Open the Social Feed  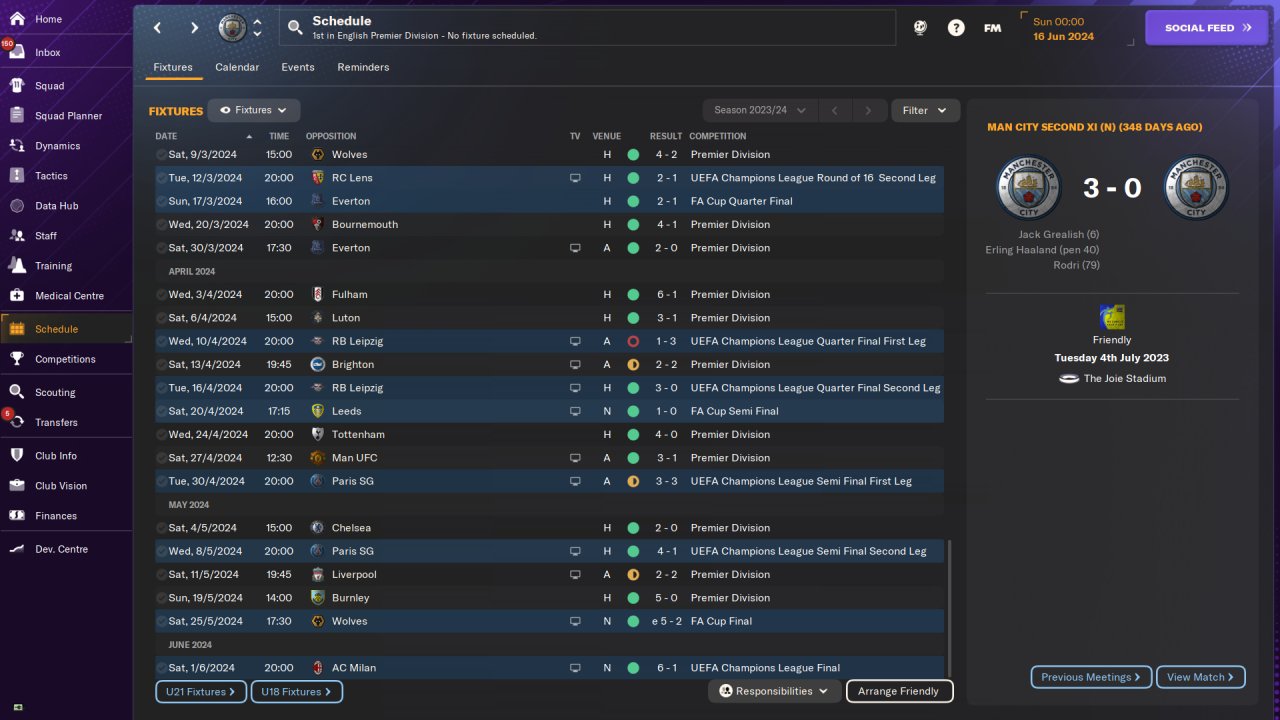coord(1207,28)
